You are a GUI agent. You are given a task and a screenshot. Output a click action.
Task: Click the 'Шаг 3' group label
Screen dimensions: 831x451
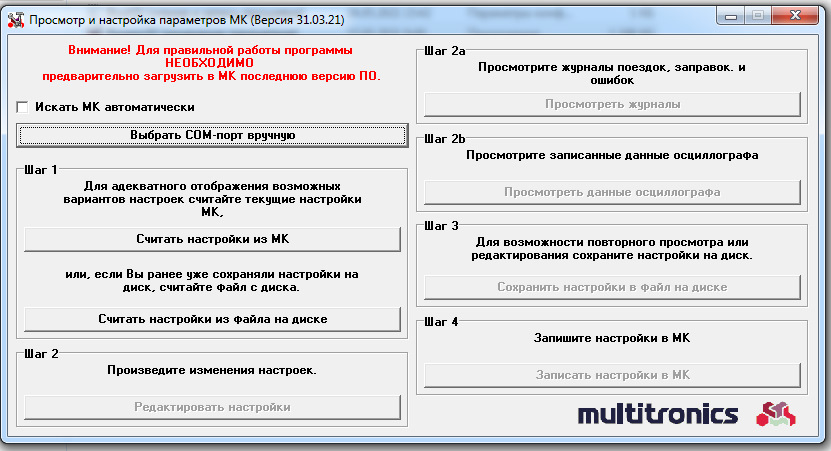441,226
